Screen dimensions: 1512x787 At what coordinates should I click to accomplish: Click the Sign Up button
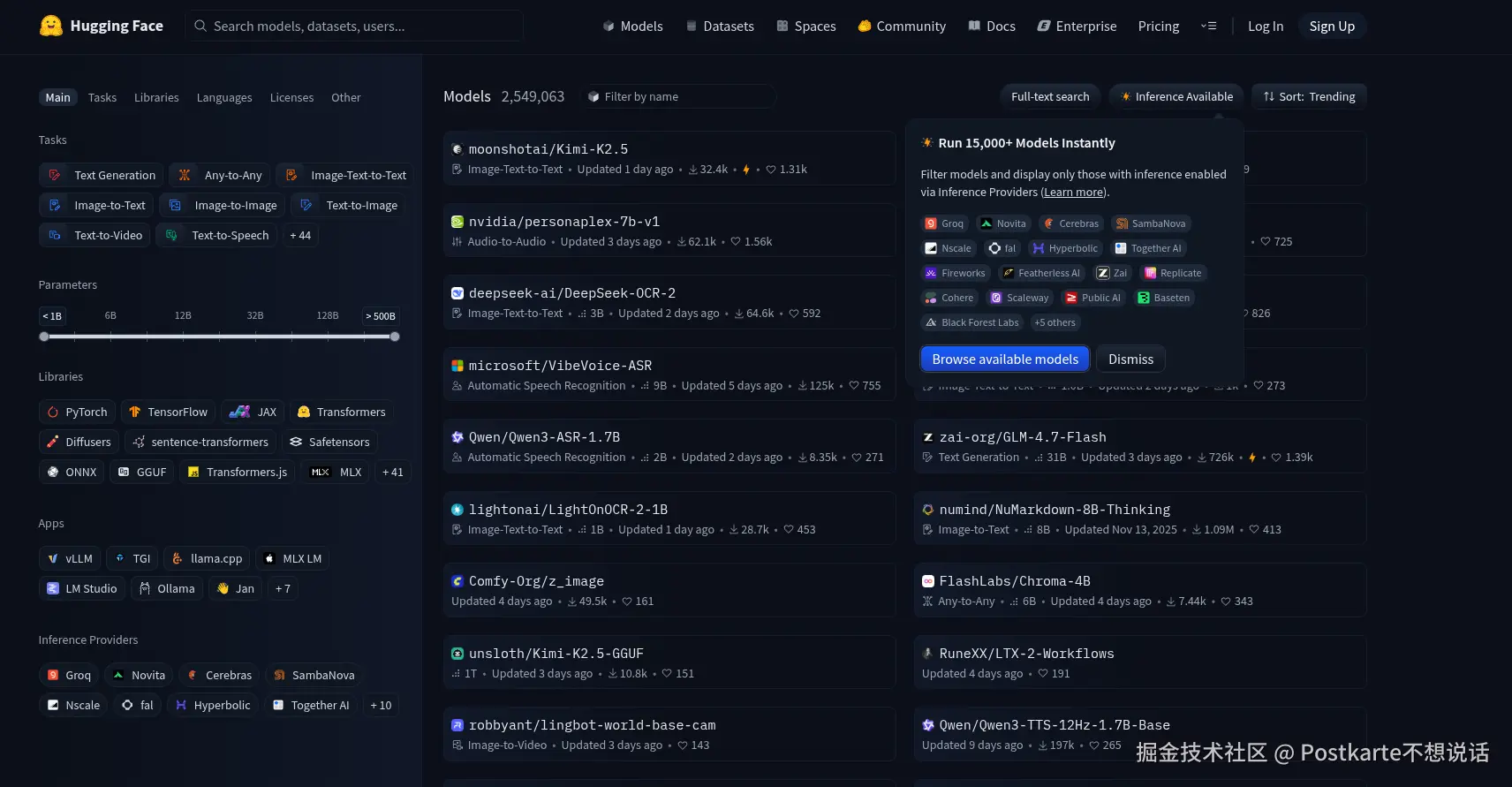coord(1332,26)
